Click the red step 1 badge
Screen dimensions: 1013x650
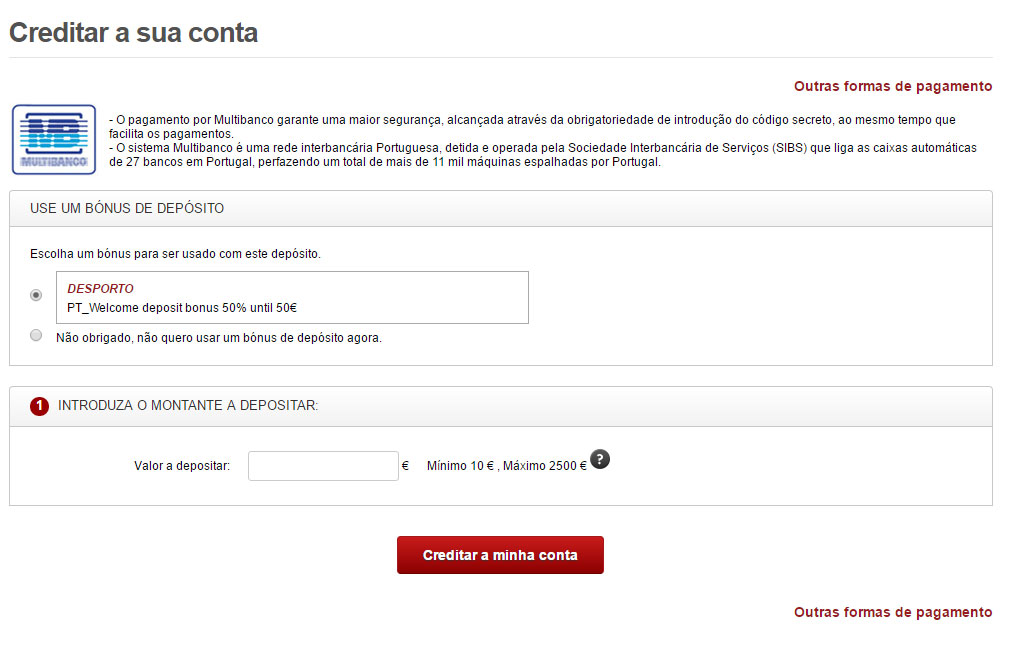pyautogui.click(x=39, y=406)
